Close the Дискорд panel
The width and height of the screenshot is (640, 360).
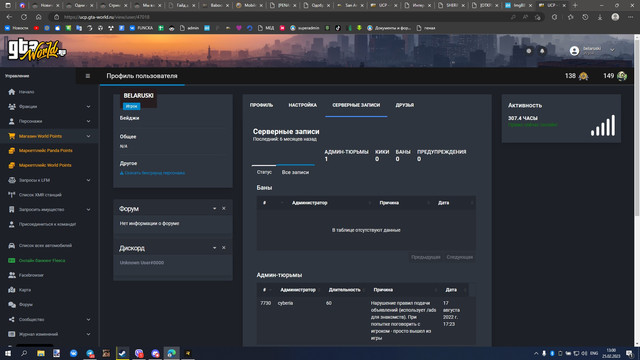224,248
